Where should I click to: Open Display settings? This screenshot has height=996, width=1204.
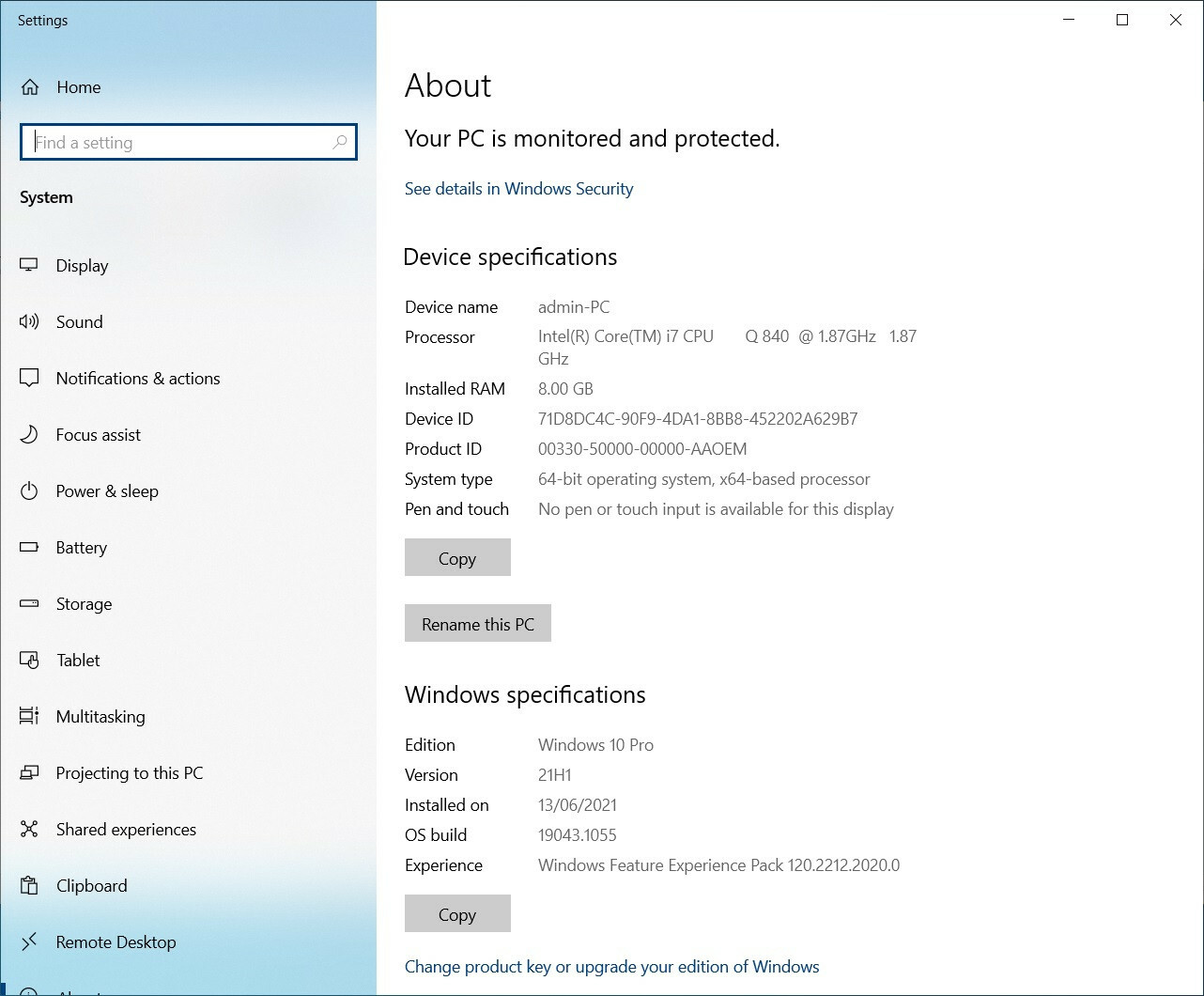pos(188,266)
